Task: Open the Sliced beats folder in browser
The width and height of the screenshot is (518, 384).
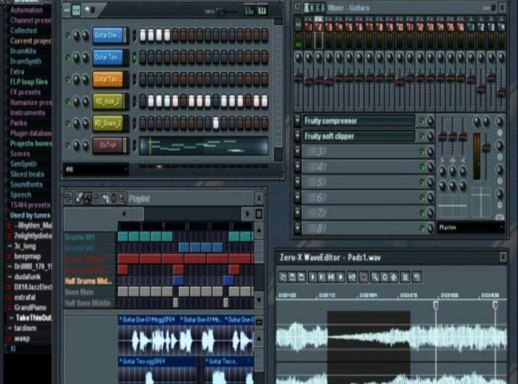Action: [27, 174]
